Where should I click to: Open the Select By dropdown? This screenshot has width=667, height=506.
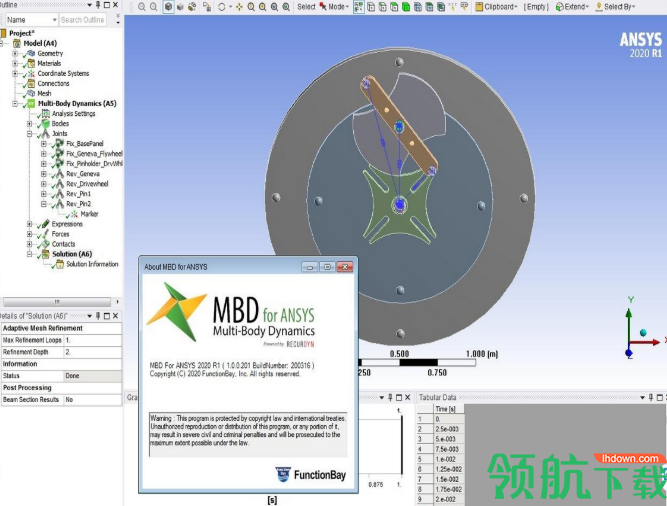pyautogui.click(x=615, y=7)
